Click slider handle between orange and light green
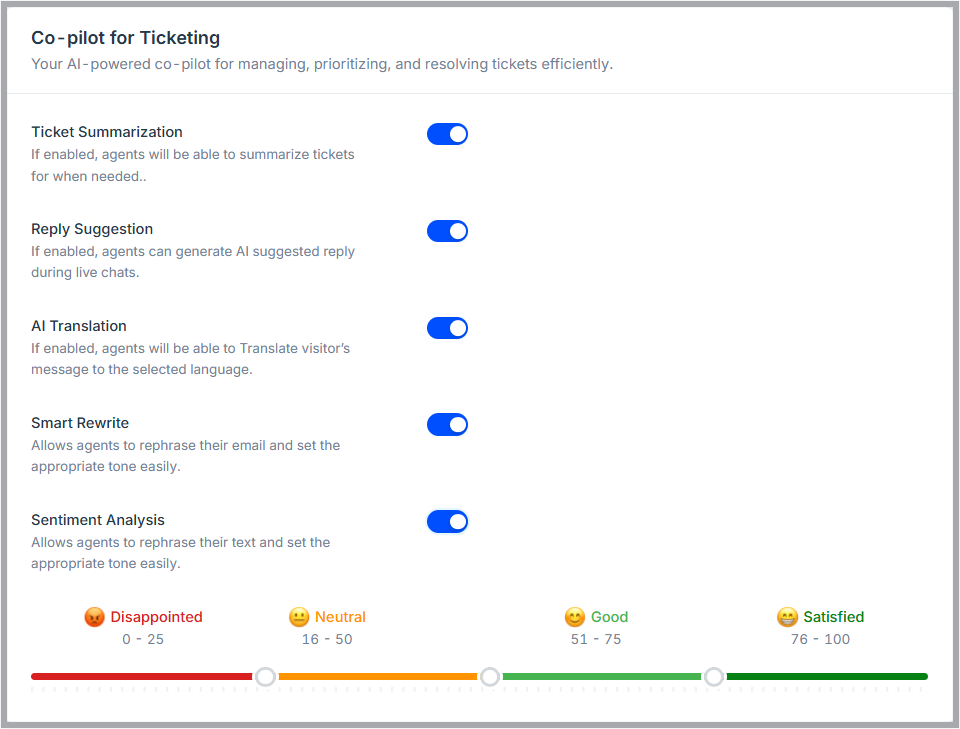Screen dimensions: 960x729 point(490,677)
